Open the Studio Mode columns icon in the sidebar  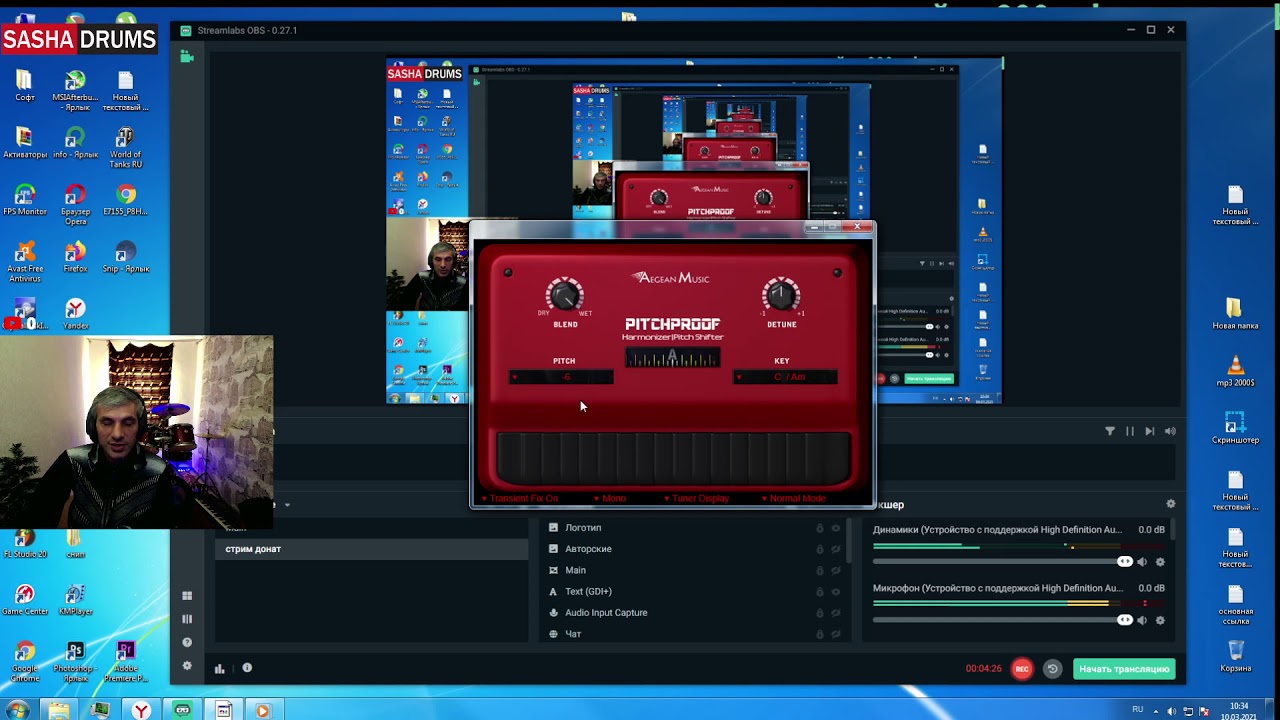click(x=186, y=619)
